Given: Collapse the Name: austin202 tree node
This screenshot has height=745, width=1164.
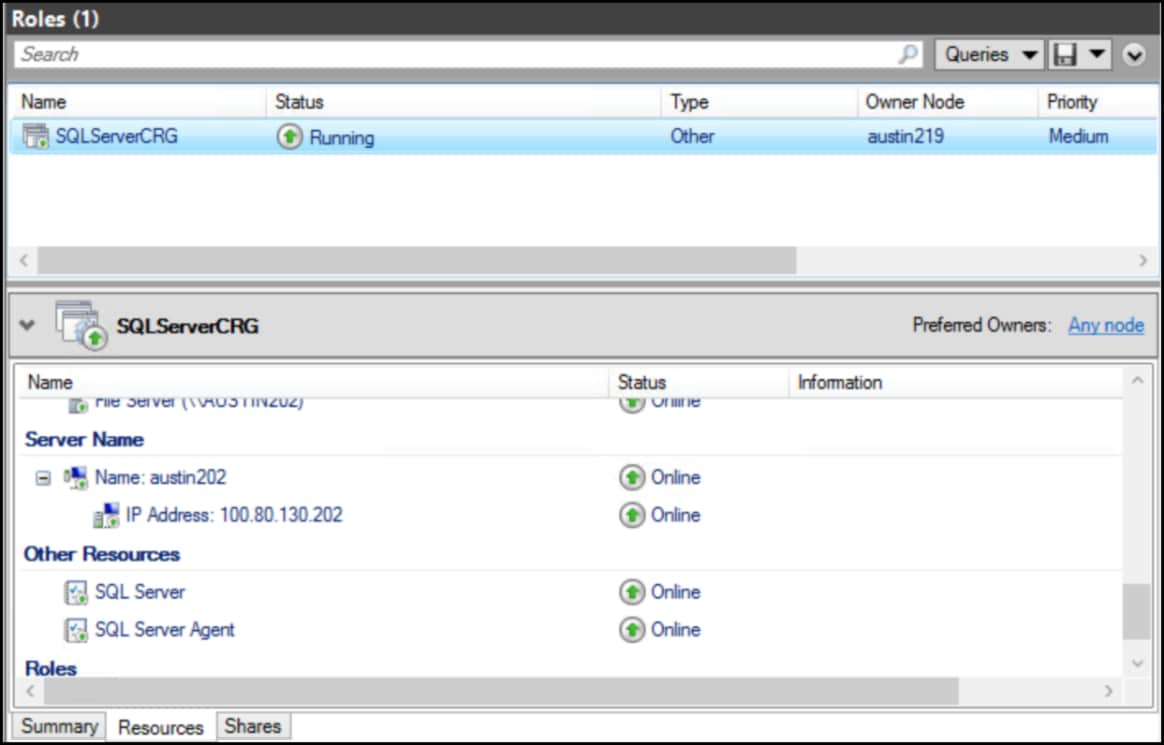Looking at the screenshot, I should click(43, 478).
